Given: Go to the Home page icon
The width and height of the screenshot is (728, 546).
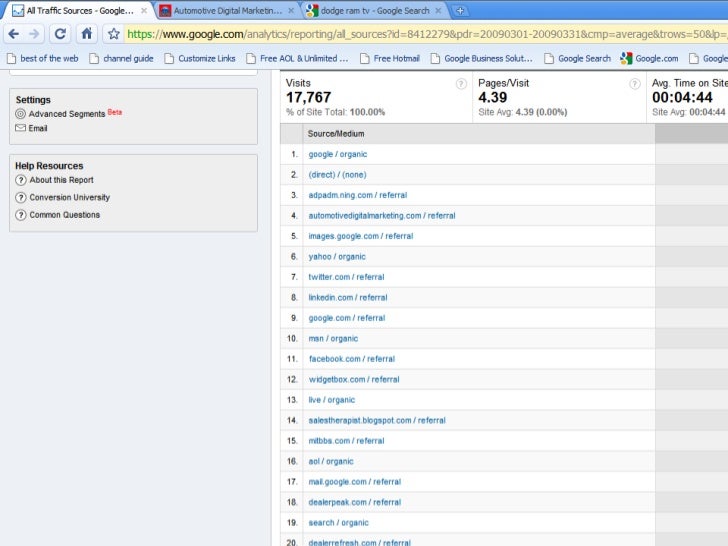Looking at the screenshot, I should [86, 33].
